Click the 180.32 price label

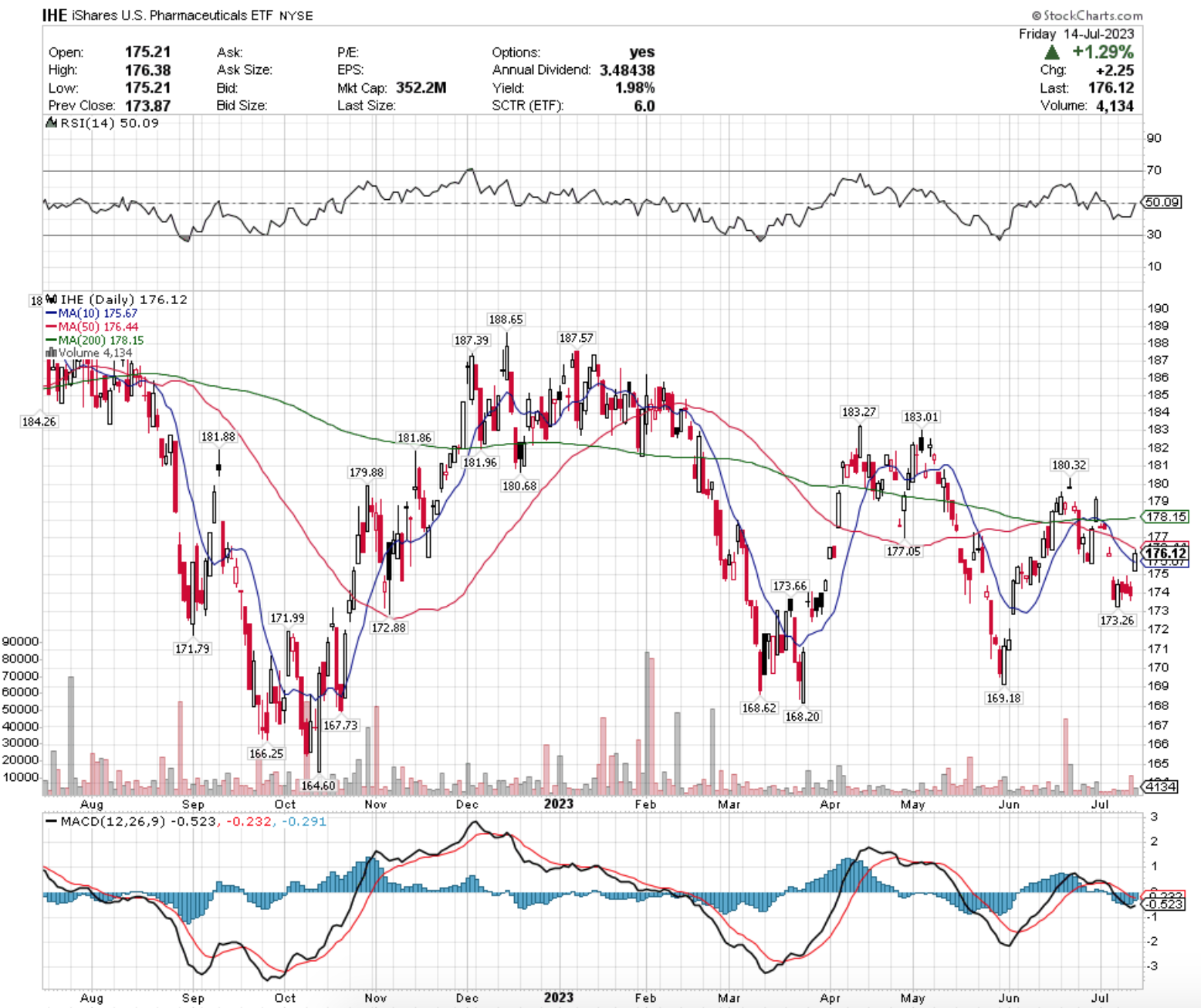pos(1069,465)
